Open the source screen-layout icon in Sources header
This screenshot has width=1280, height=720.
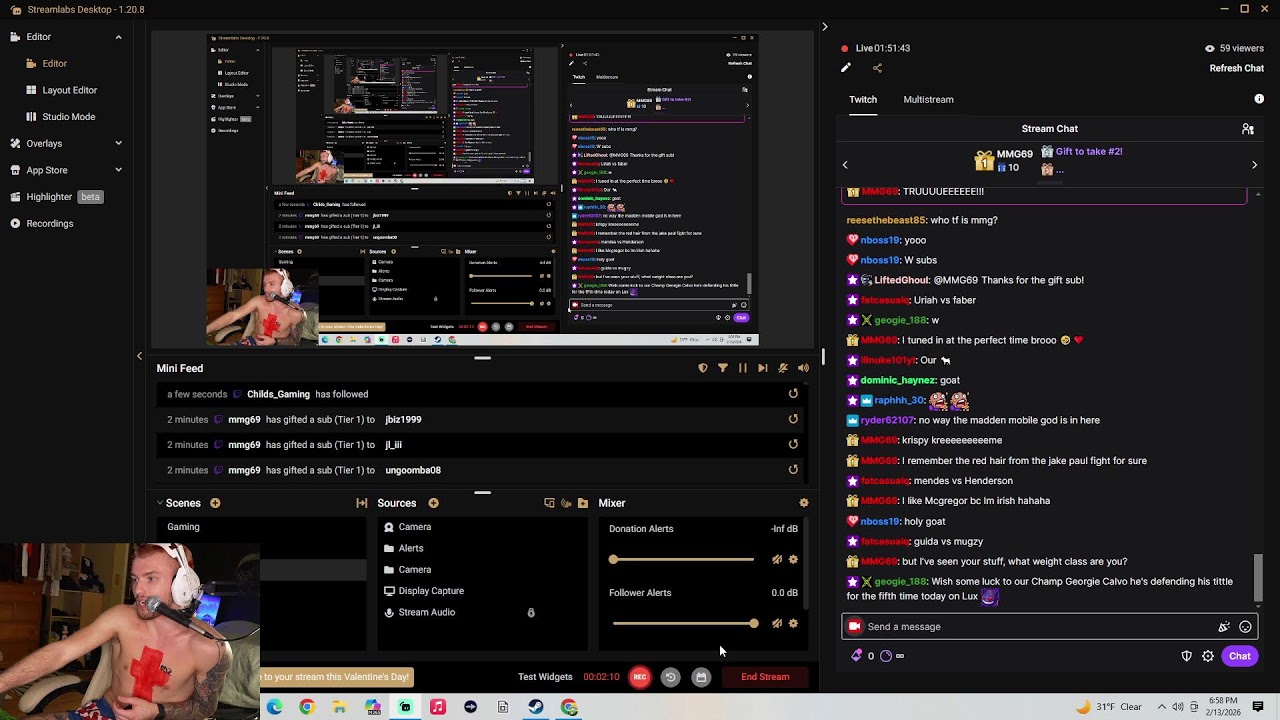549,503
